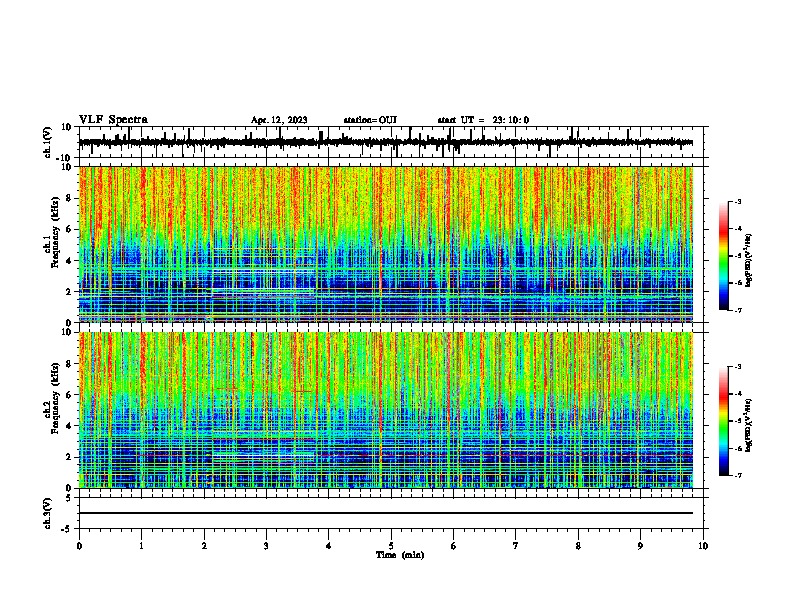
Task: Click the time axis tick '10'
Action: pyautogui.click(x=703, y=546)
